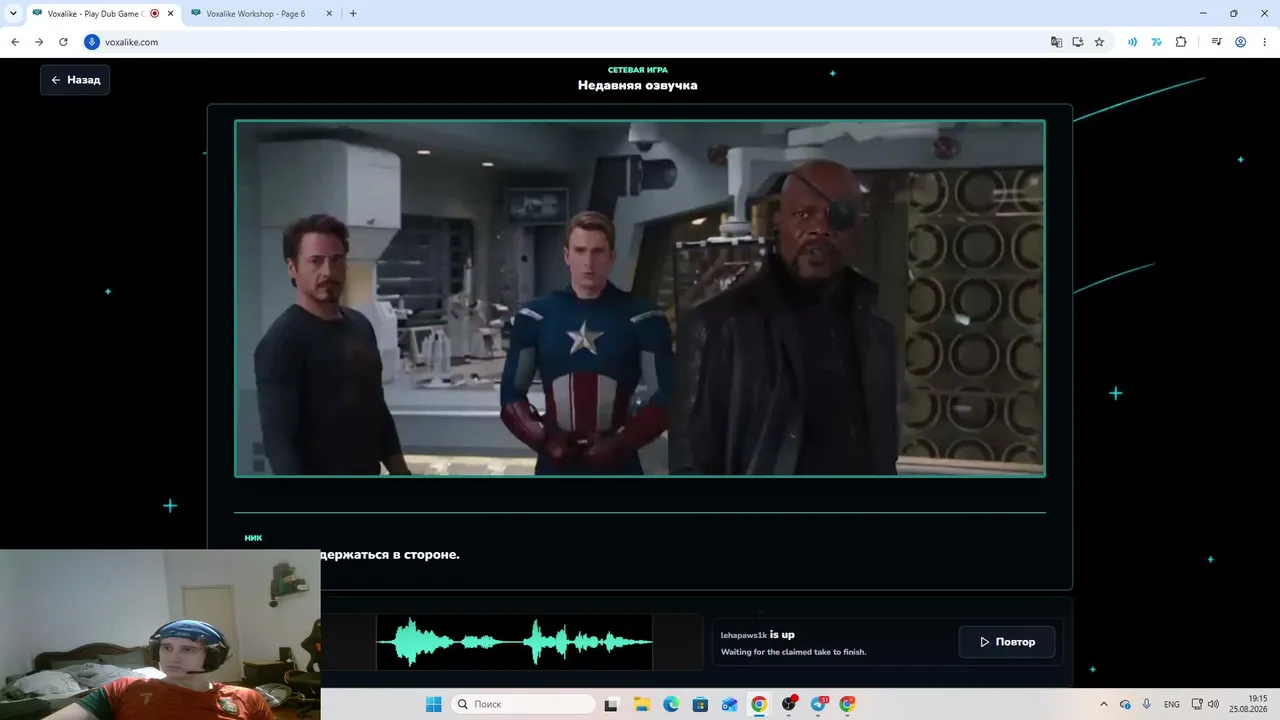Open the sound wave extension icon

(x=1133, y=42)
